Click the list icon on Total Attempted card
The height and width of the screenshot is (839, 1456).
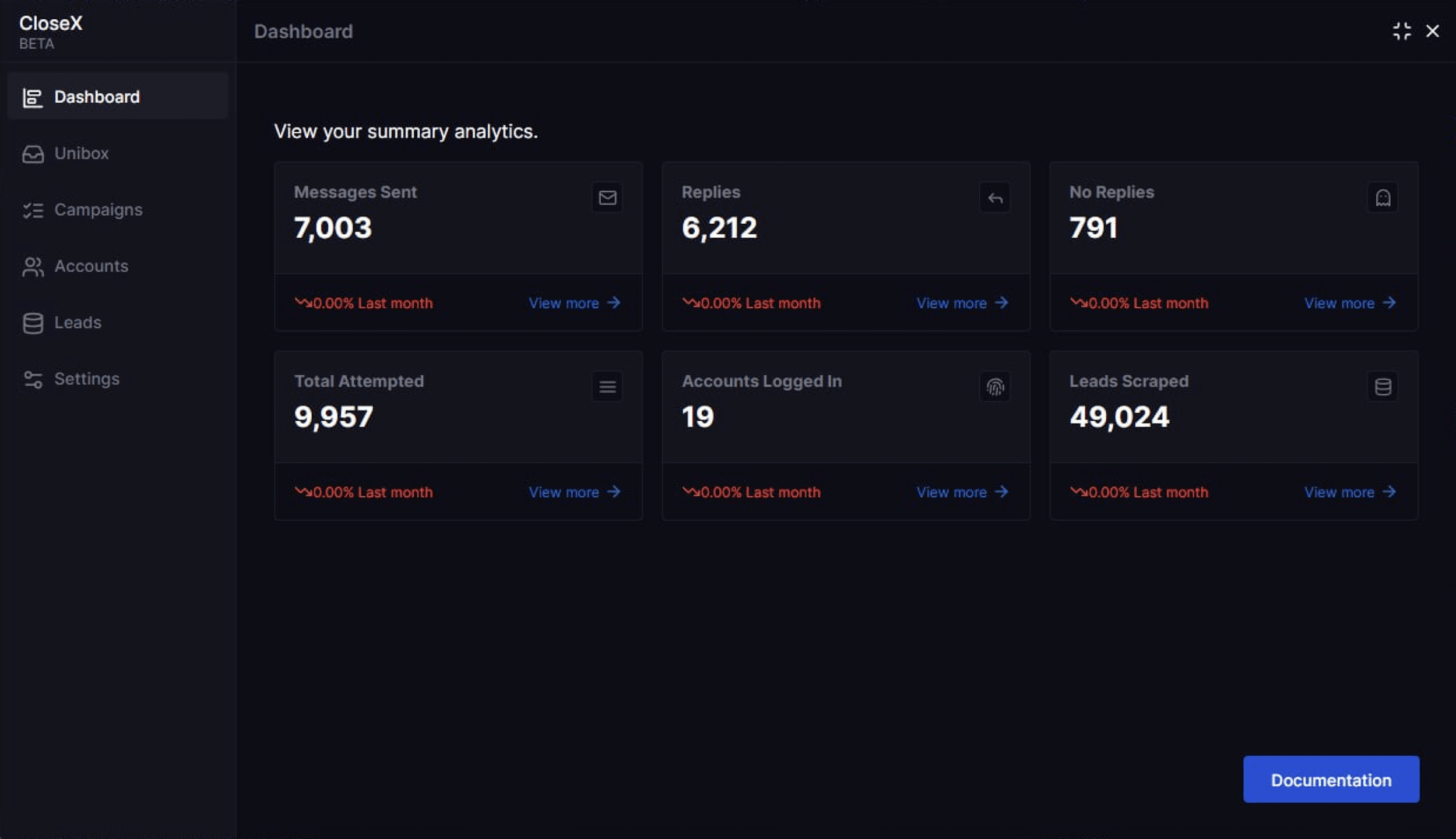click(607, 386)
